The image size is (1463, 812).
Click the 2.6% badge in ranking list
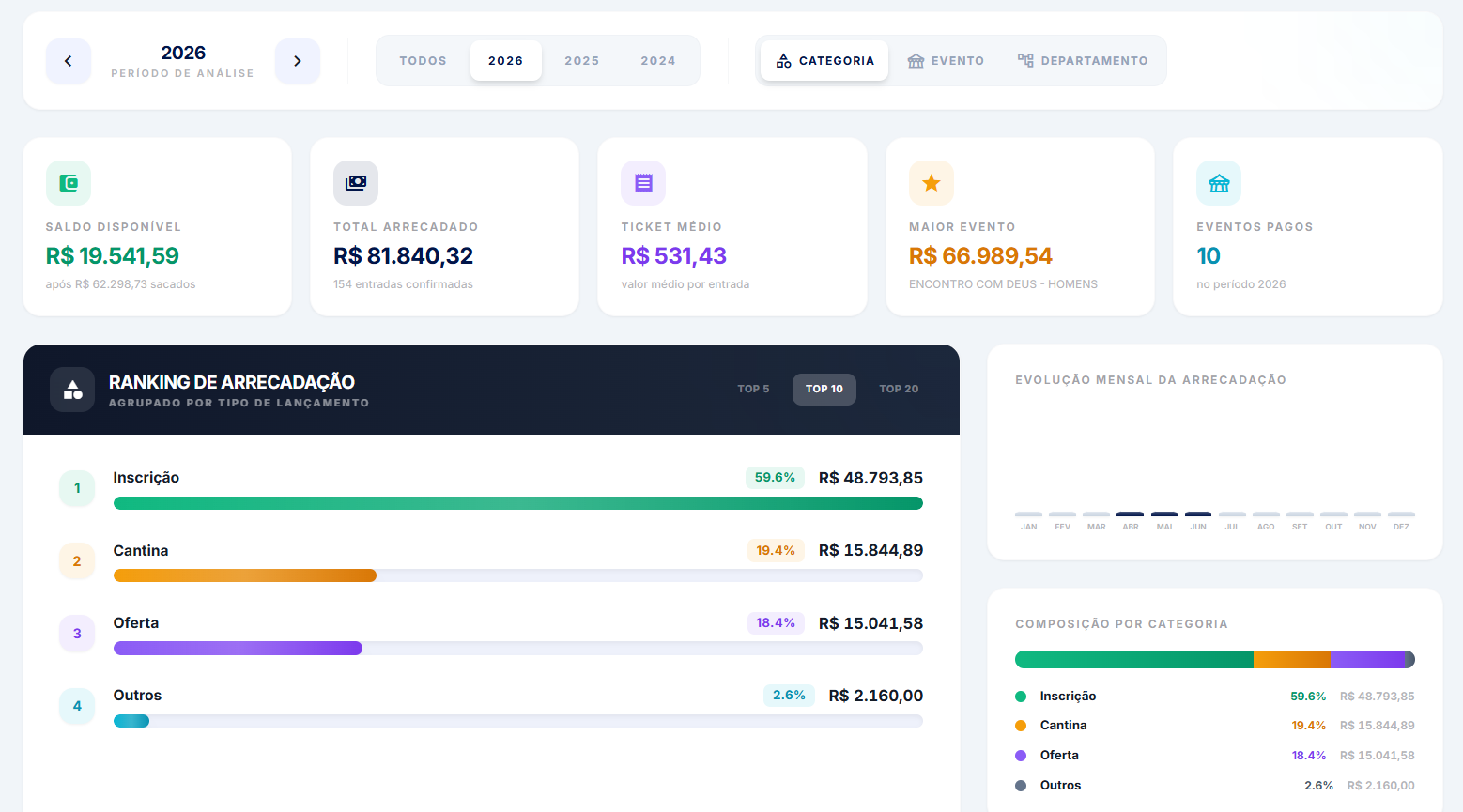789,696
